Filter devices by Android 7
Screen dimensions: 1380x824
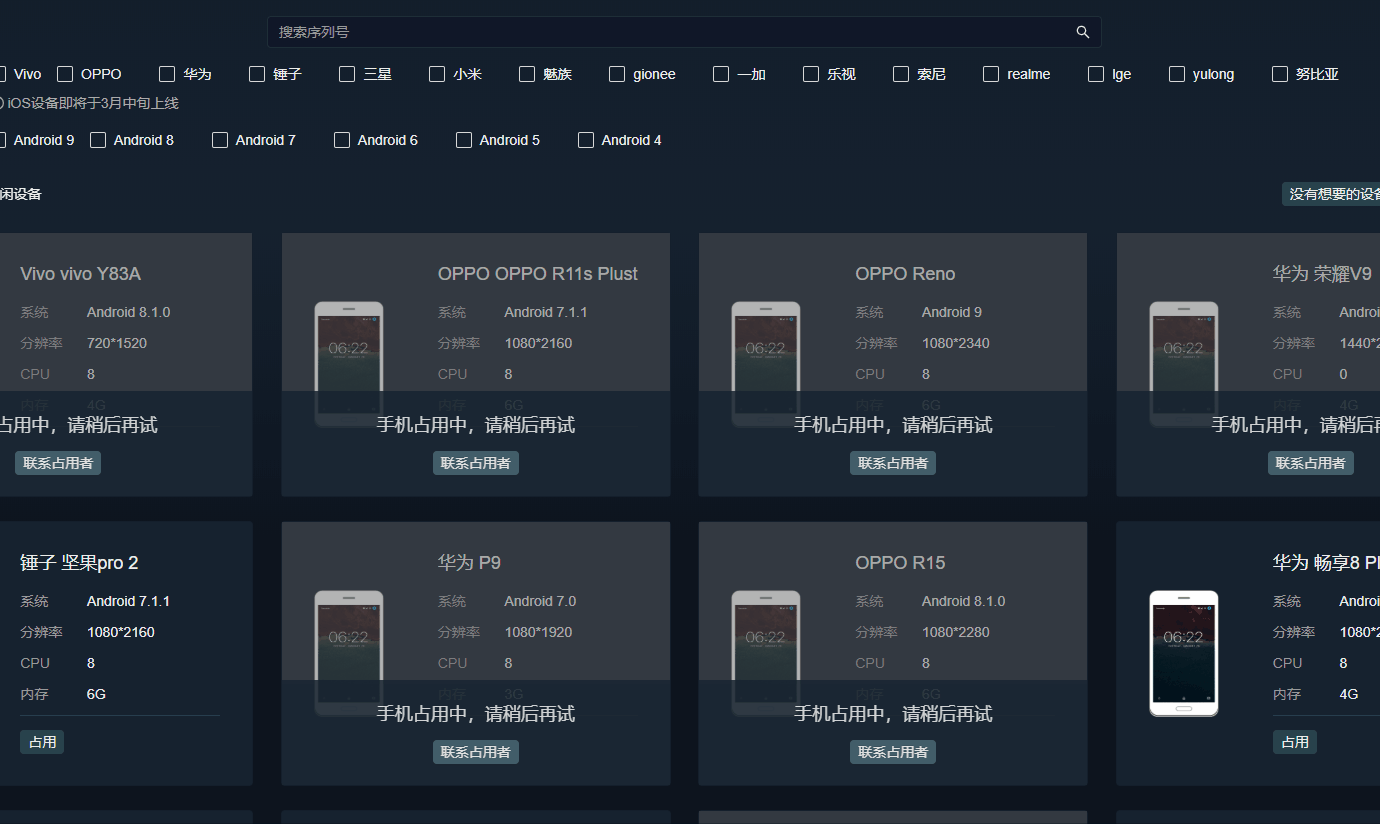(x=220, y=140)
